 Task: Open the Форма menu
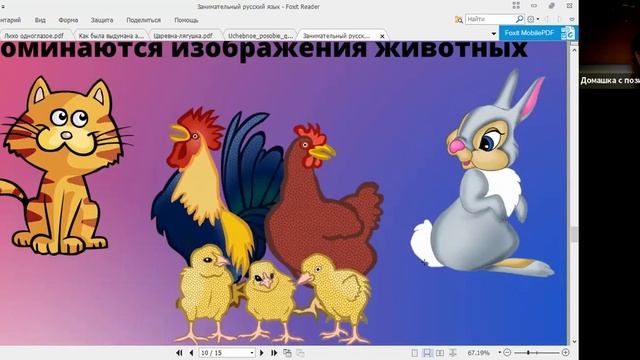[x=68, y=20]
